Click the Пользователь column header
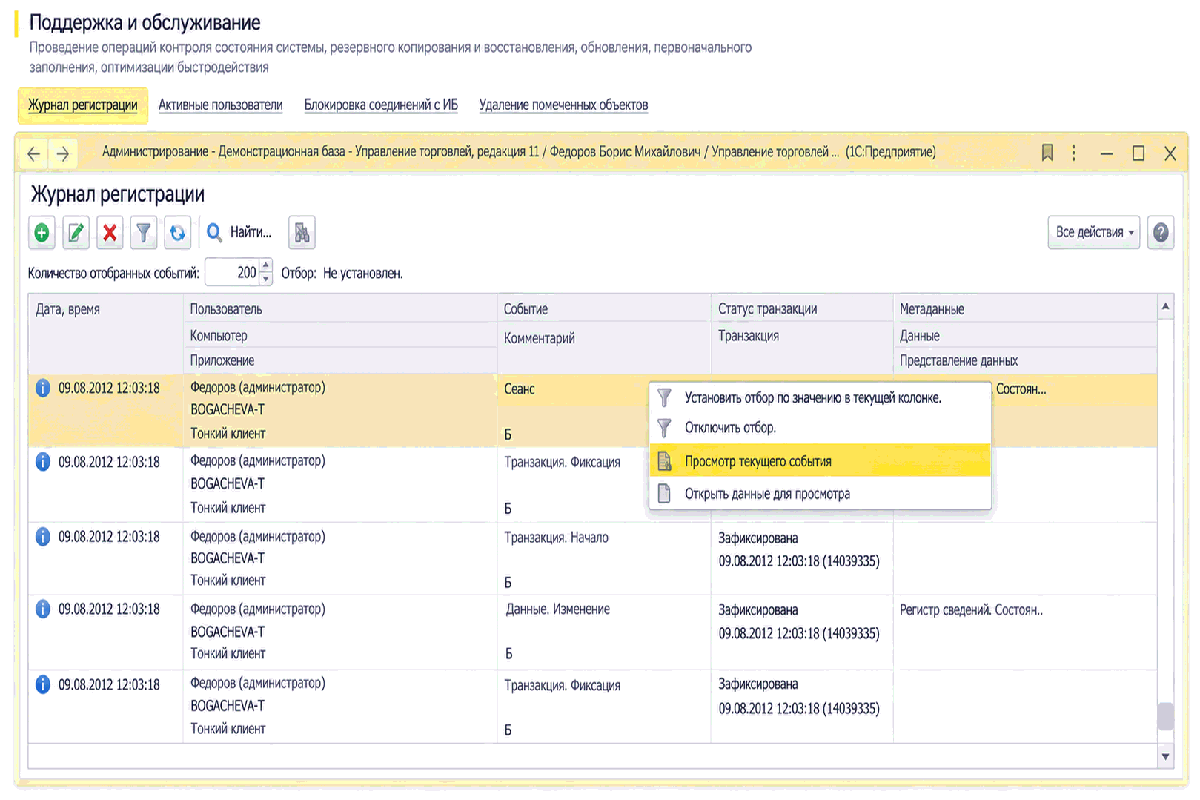1200x800 pixels. (340, 309)
